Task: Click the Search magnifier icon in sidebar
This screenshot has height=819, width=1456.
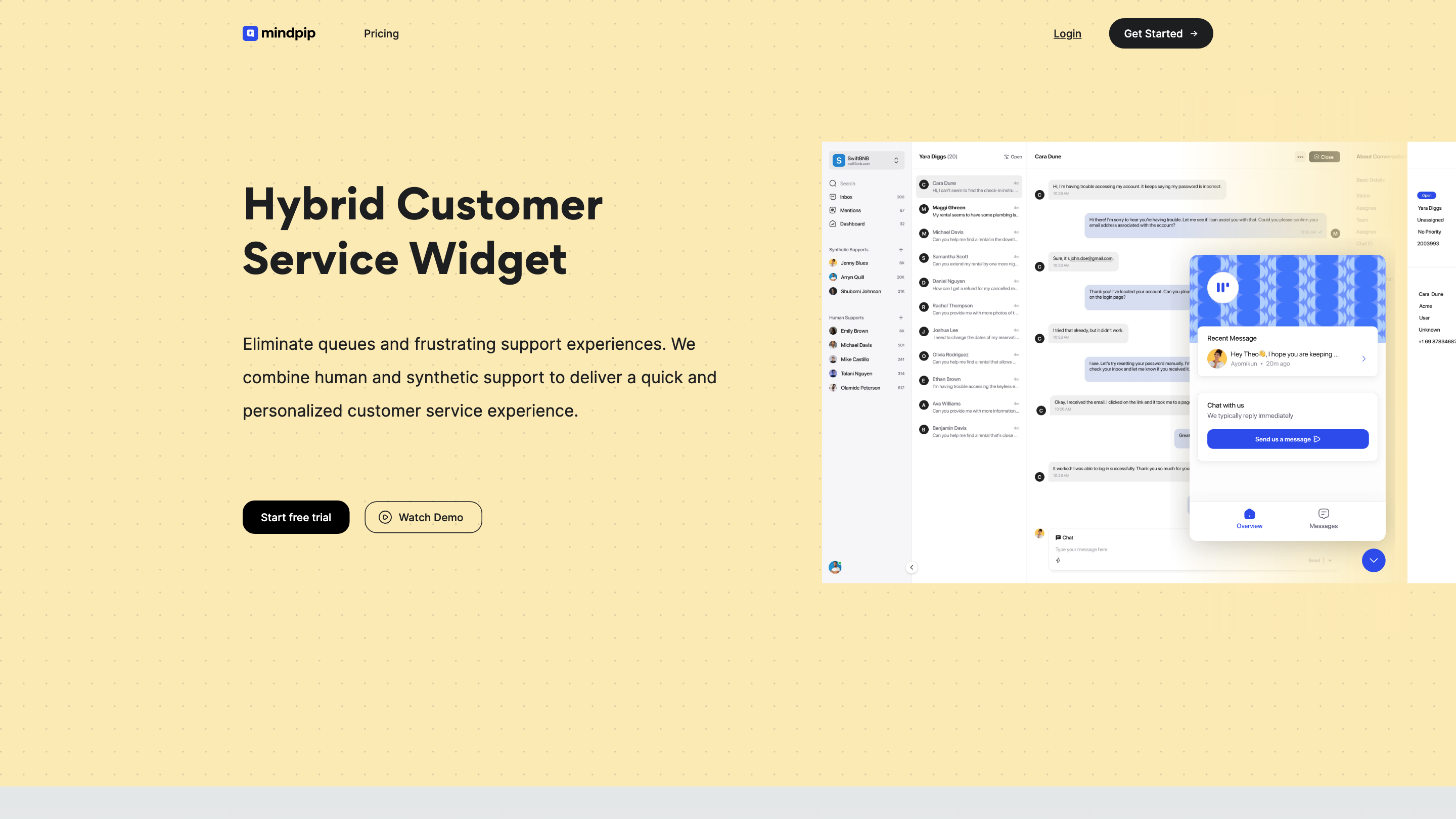Action: click(x=833, y=183)
